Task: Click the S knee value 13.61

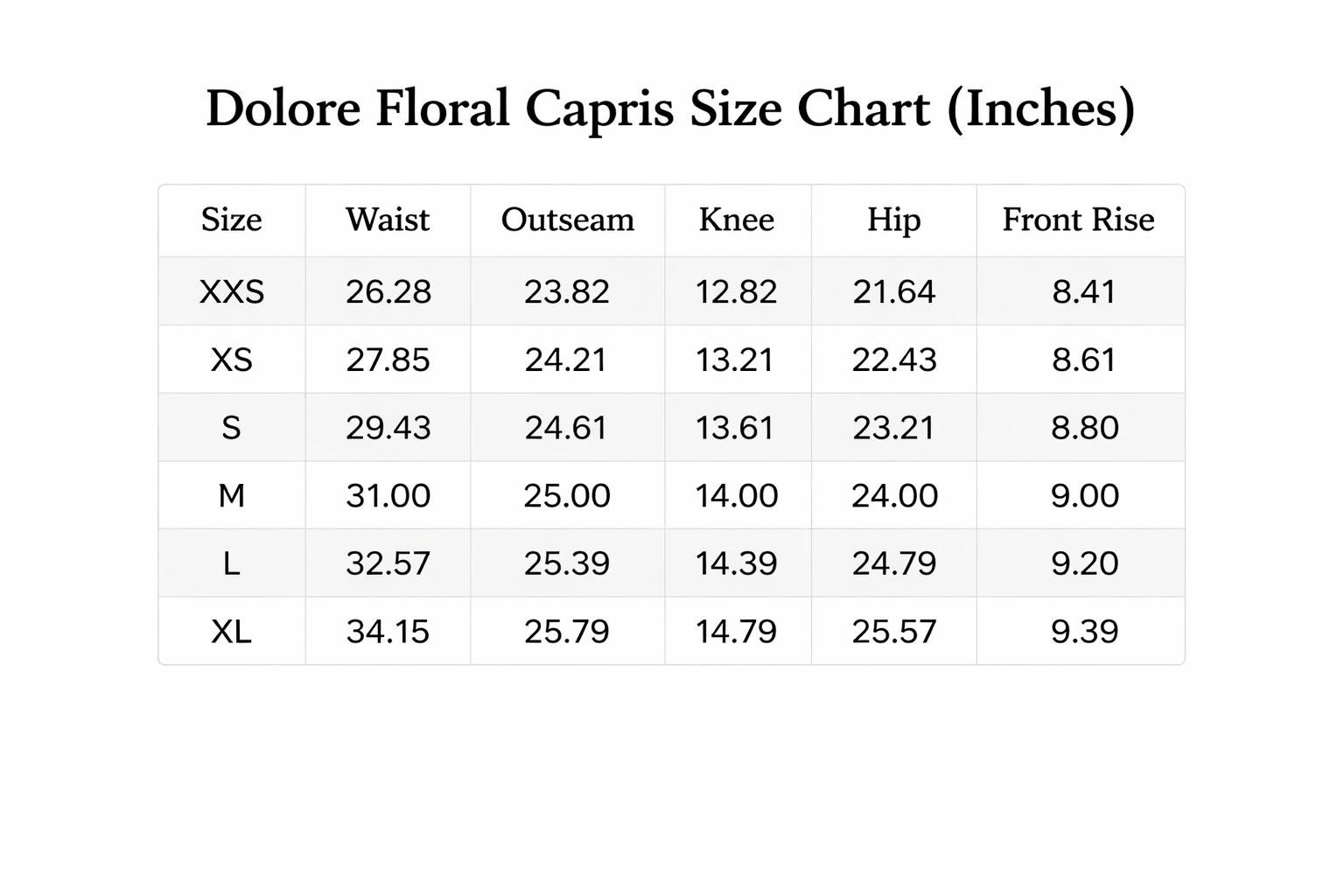Action: click(x=735, y=428)
